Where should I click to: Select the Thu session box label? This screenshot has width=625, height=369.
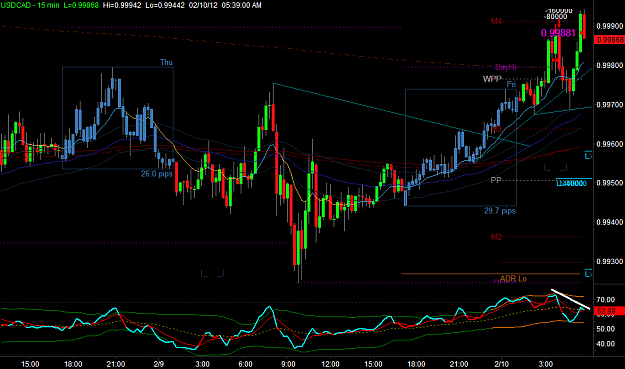[x=166, y=62]
